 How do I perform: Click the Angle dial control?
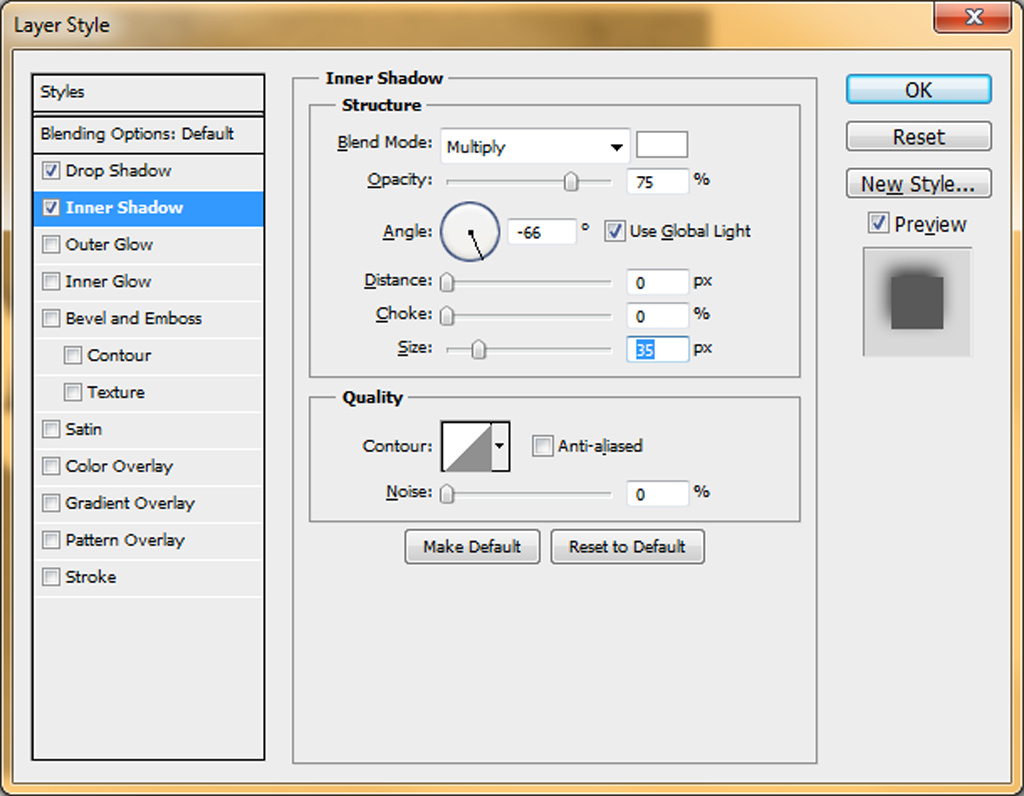(x=470, y=232)
